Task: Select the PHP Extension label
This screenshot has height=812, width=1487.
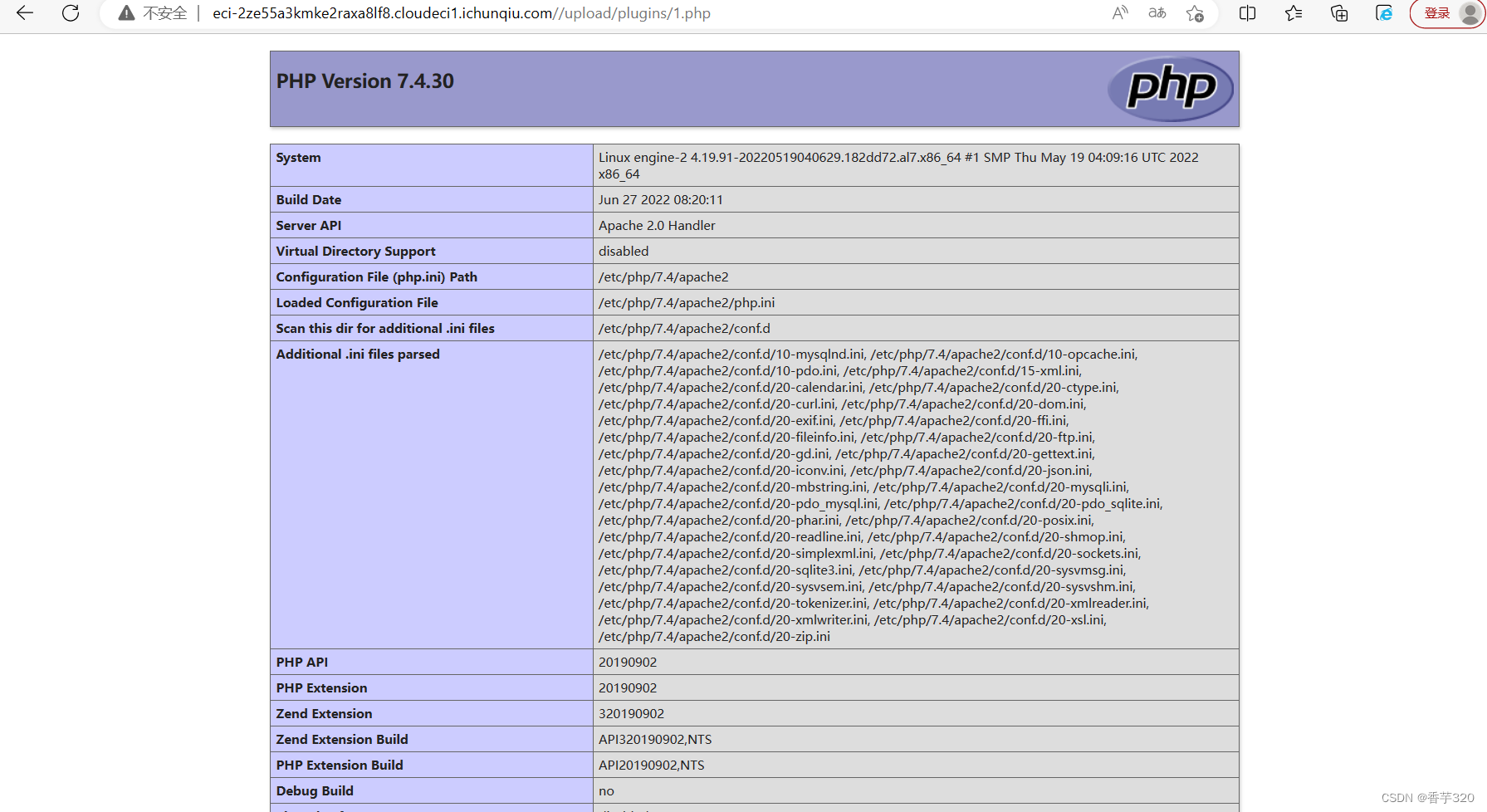Action: coord(322,688)
